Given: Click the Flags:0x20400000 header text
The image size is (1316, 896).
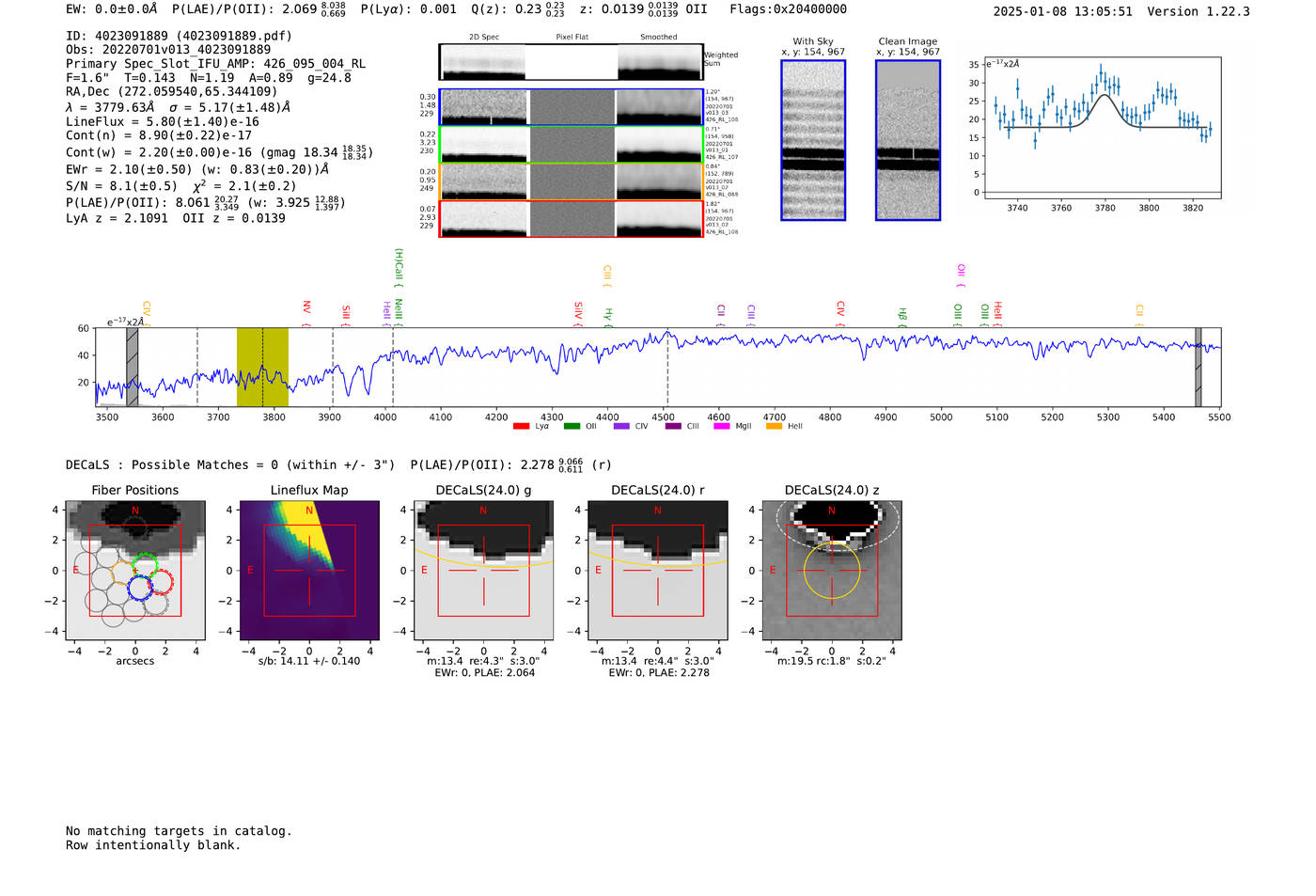Looking at the screenshot, I should tap(788, 9).
